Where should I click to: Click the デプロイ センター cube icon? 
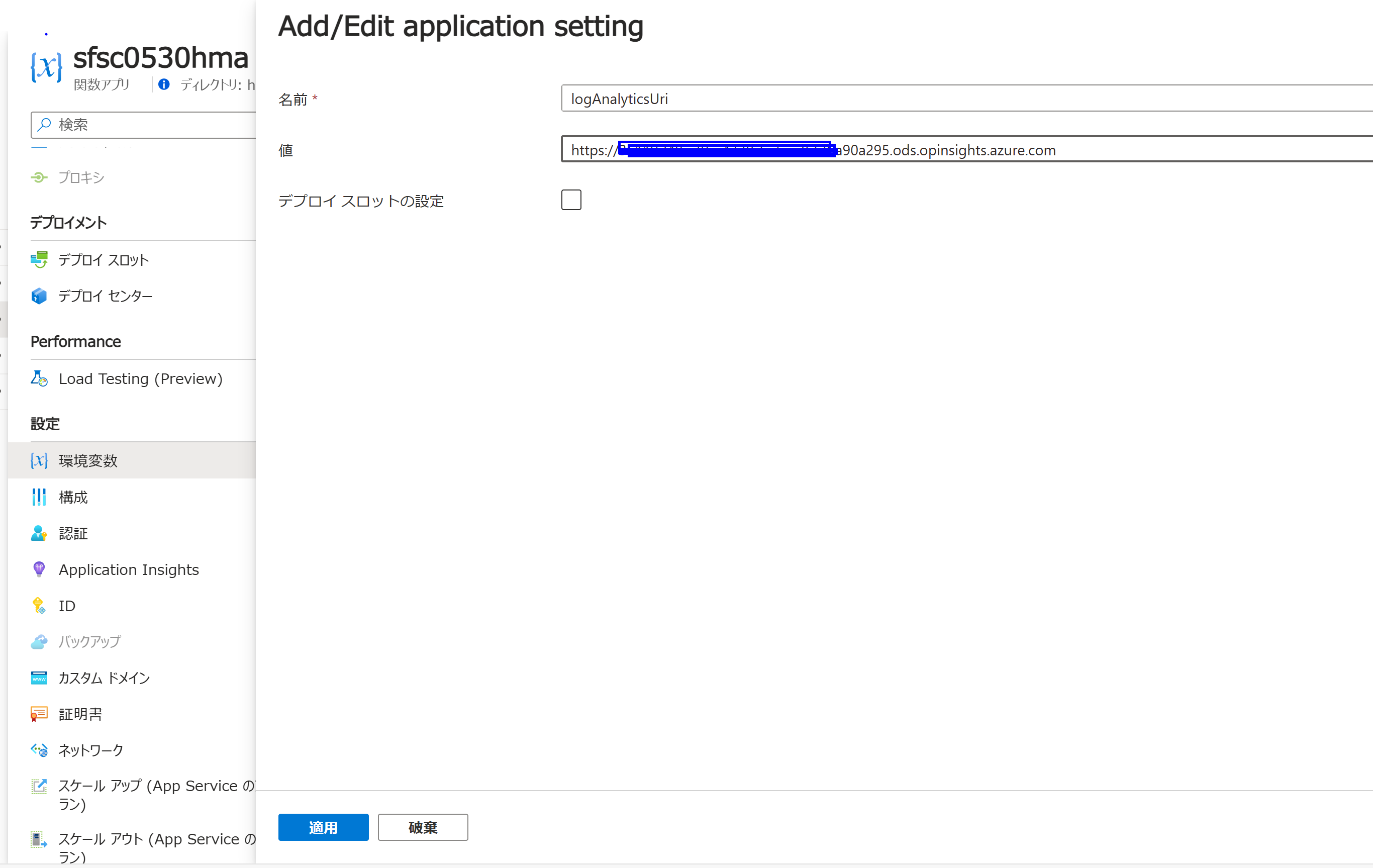(x=39, y=296)
